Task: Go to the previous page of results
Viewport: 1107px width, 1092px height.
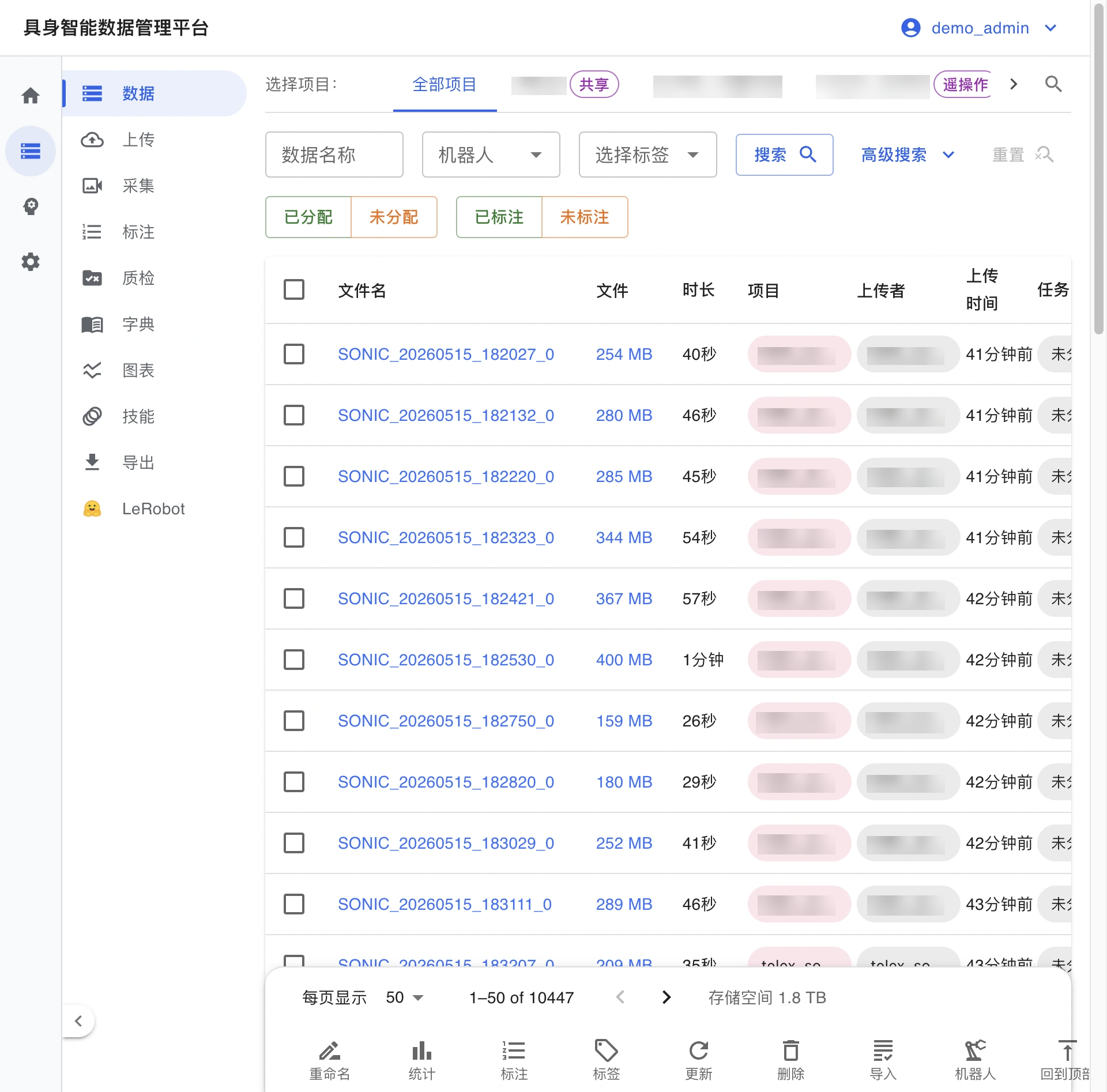Action: (620, 997)
